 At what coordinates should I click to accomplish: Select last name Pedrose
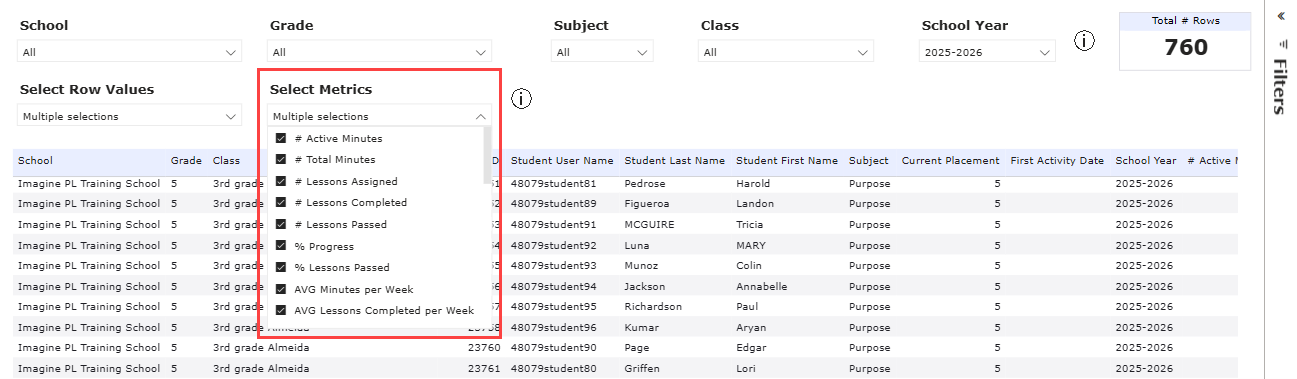646,183
